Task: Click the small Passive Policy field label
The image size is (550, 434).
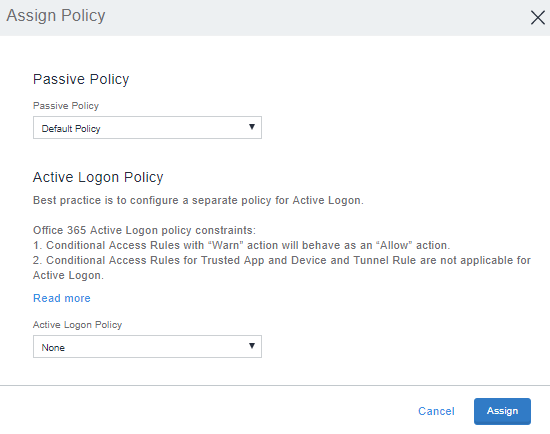Action: click(x=66, y=106)
